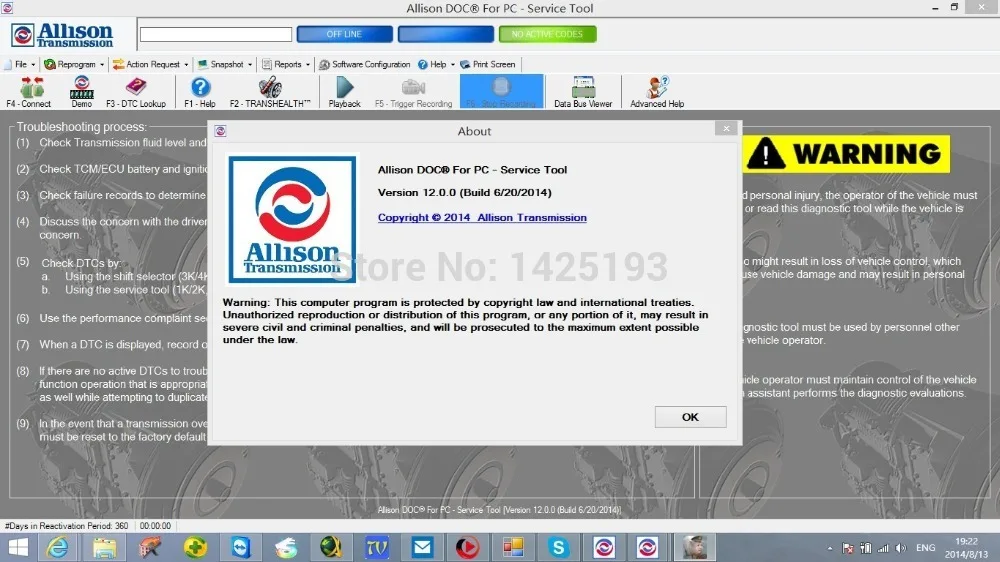Expand the File dropdown arrow
The image size is (1000, 562).
tap(33, 64)
